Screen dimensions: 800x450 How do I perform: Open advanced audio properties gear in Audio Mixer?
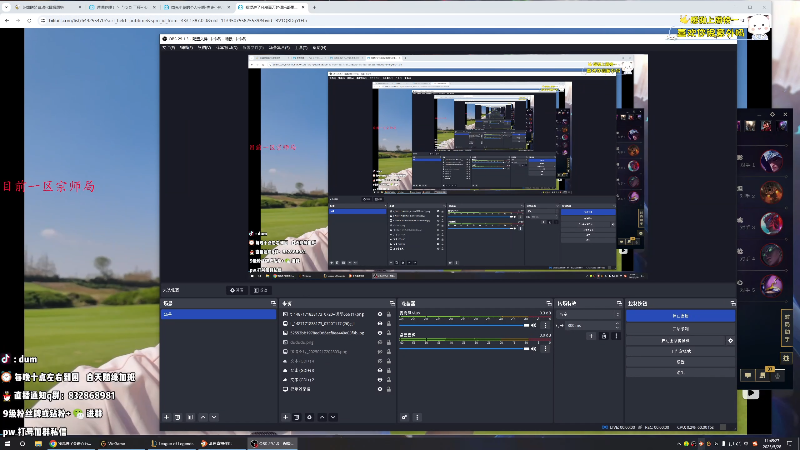(x=404, y=416)
